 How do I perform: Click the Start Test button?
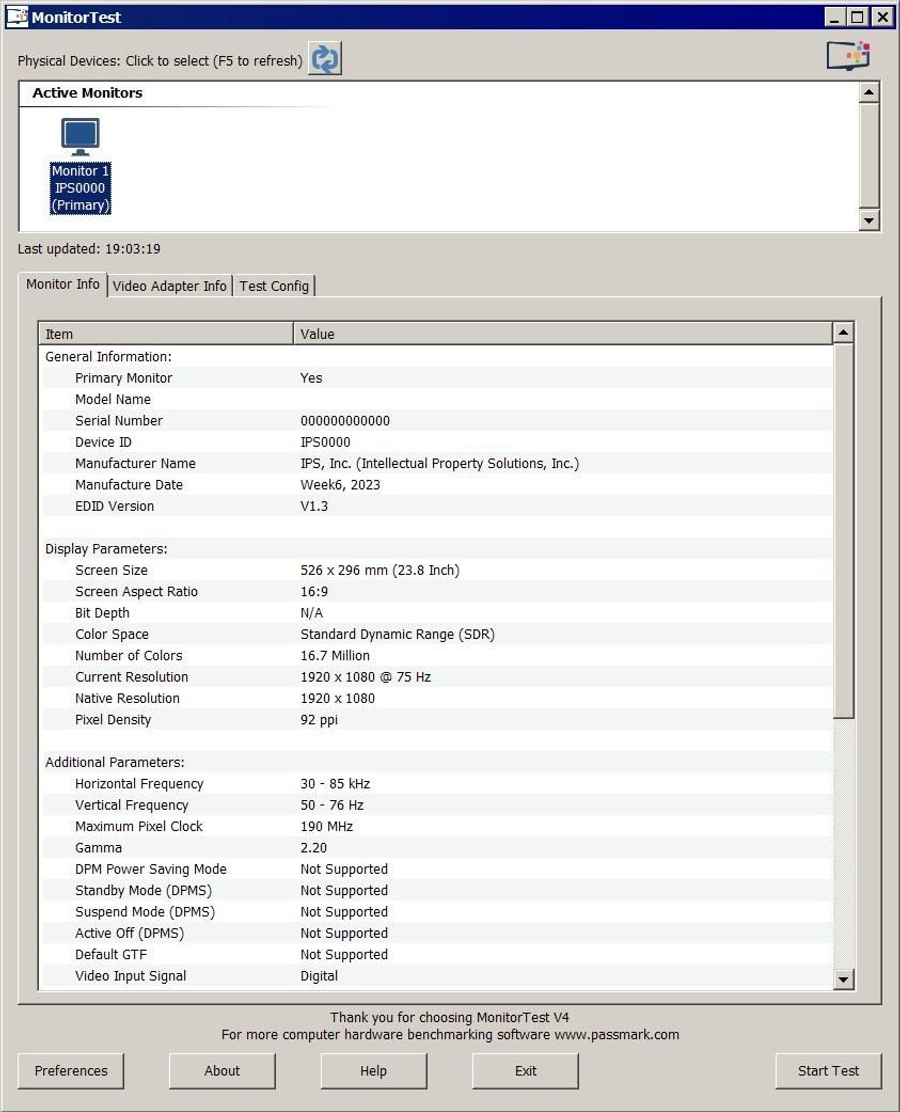pos(828,1071)
